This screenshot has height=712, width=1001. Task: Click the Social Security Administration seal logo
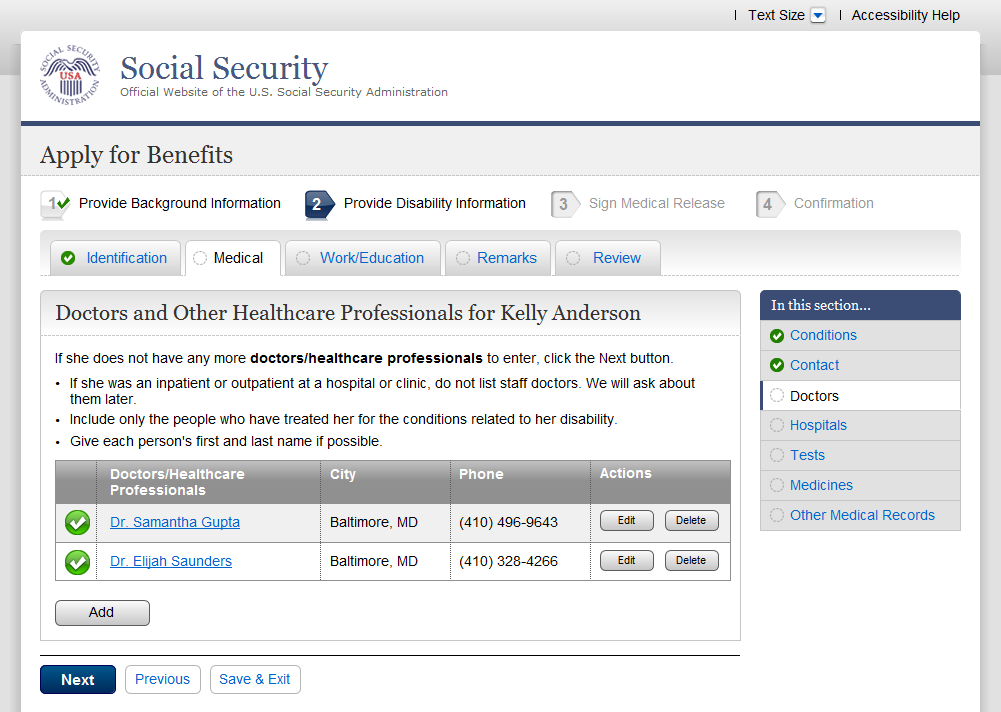[70, 76]
